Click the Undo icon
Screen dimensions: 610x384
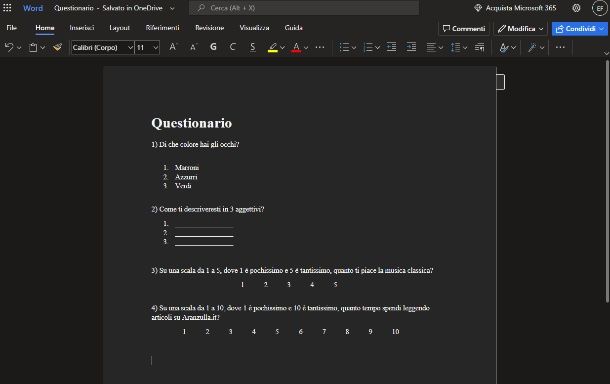9,47
